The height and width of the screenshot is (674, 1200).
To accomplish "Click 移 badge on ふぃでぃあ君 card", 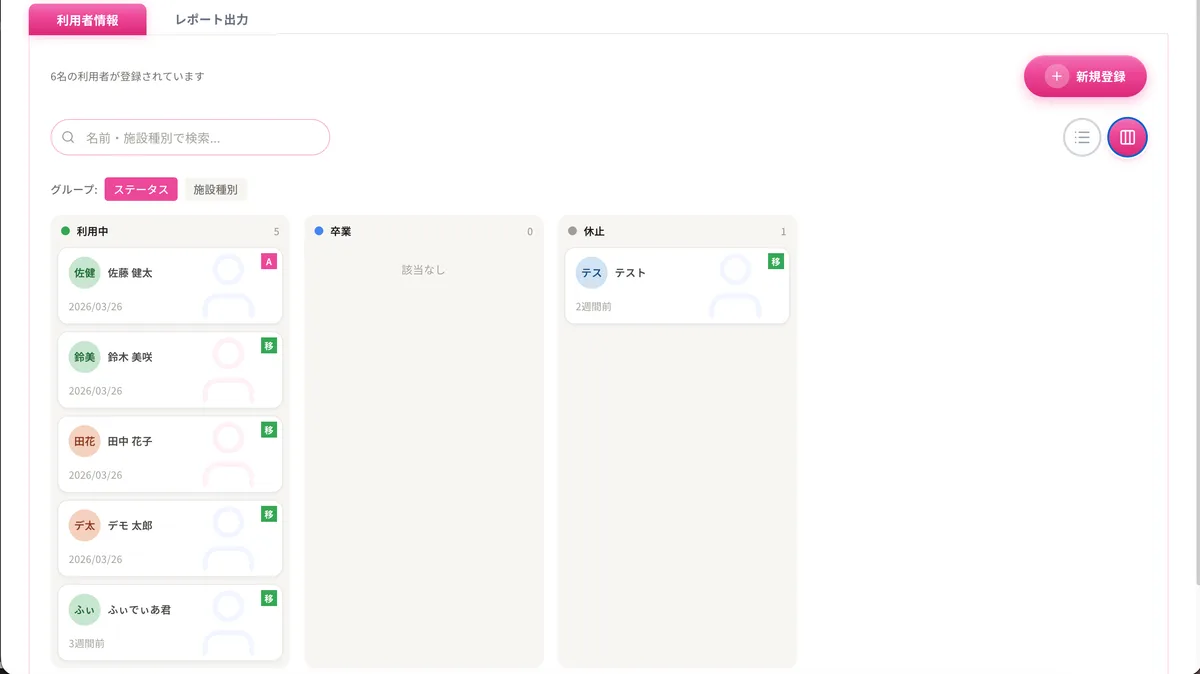I will pos(268,598).
